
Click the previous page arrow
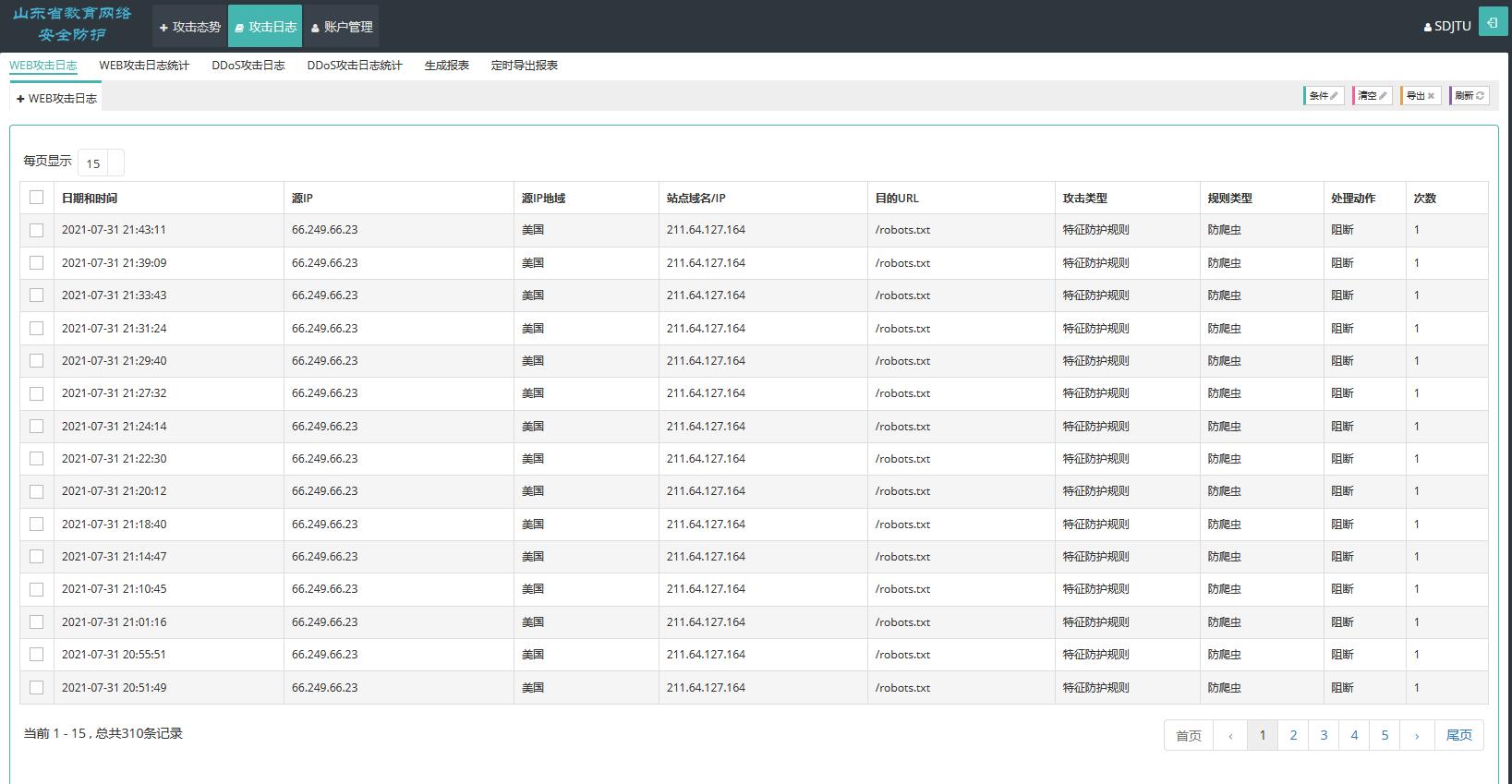[x=1230, y=735]
